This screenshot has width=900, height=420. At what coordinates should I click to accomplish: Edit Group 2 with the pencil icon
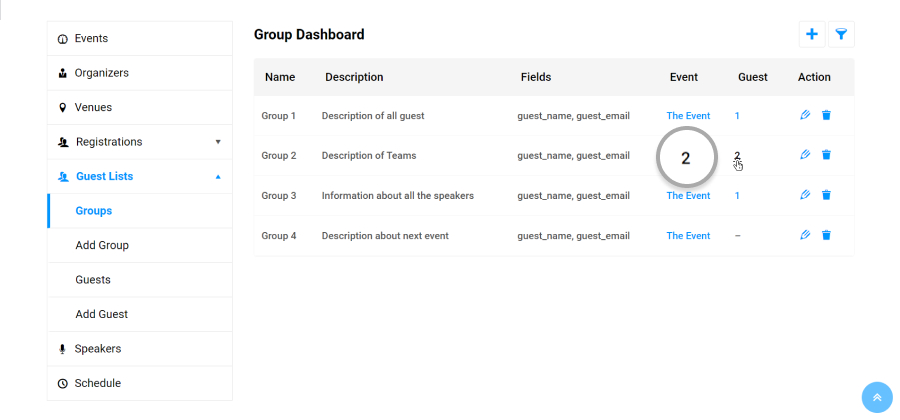(805, 155)
